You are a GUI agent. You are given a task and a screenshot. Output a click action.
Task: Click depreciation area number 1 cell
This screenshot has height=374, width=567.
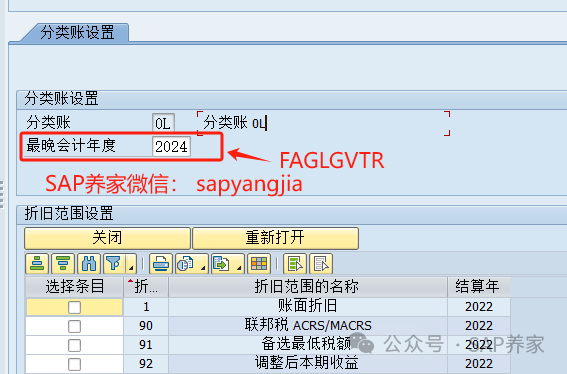(146, 306)
